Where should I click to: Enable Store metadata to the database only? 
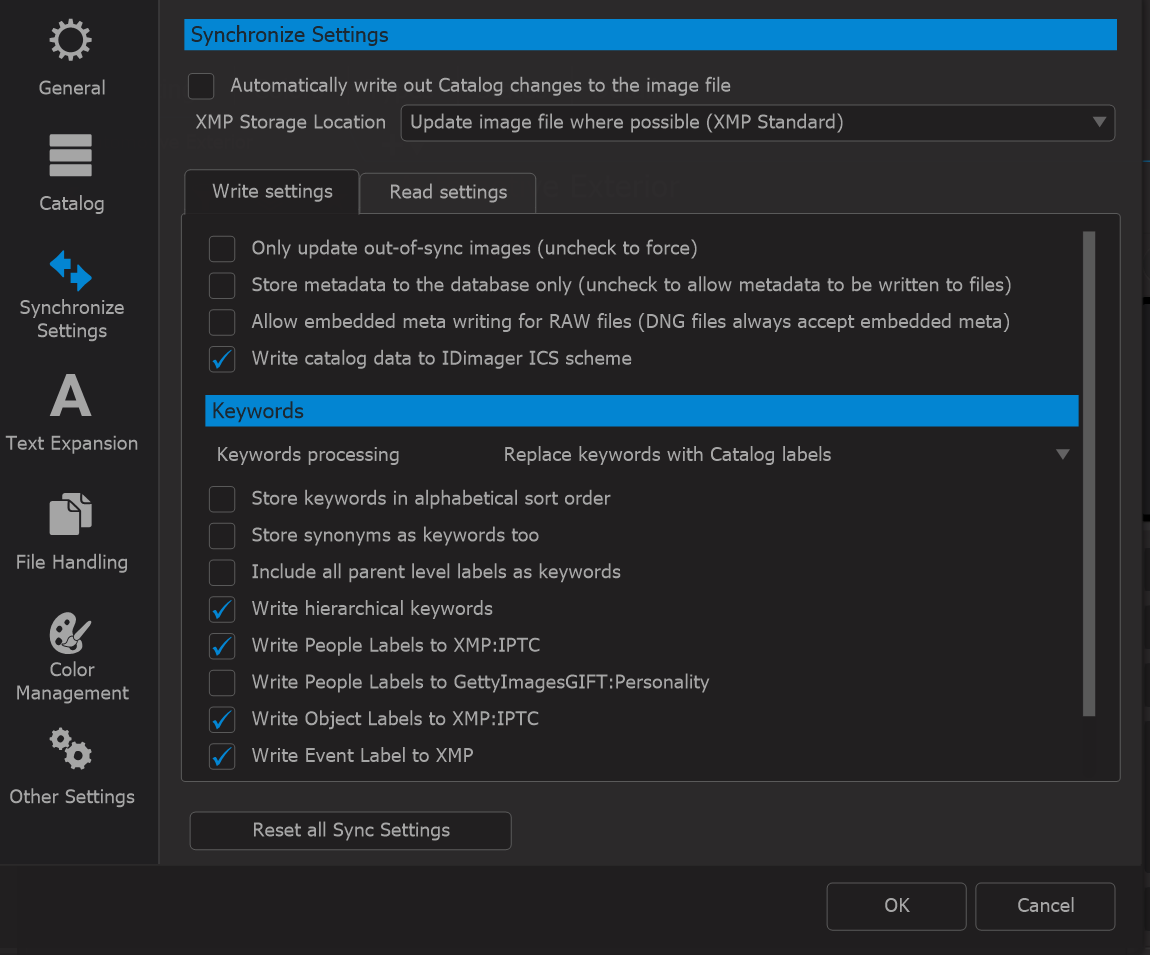click(x=222, y=285)
